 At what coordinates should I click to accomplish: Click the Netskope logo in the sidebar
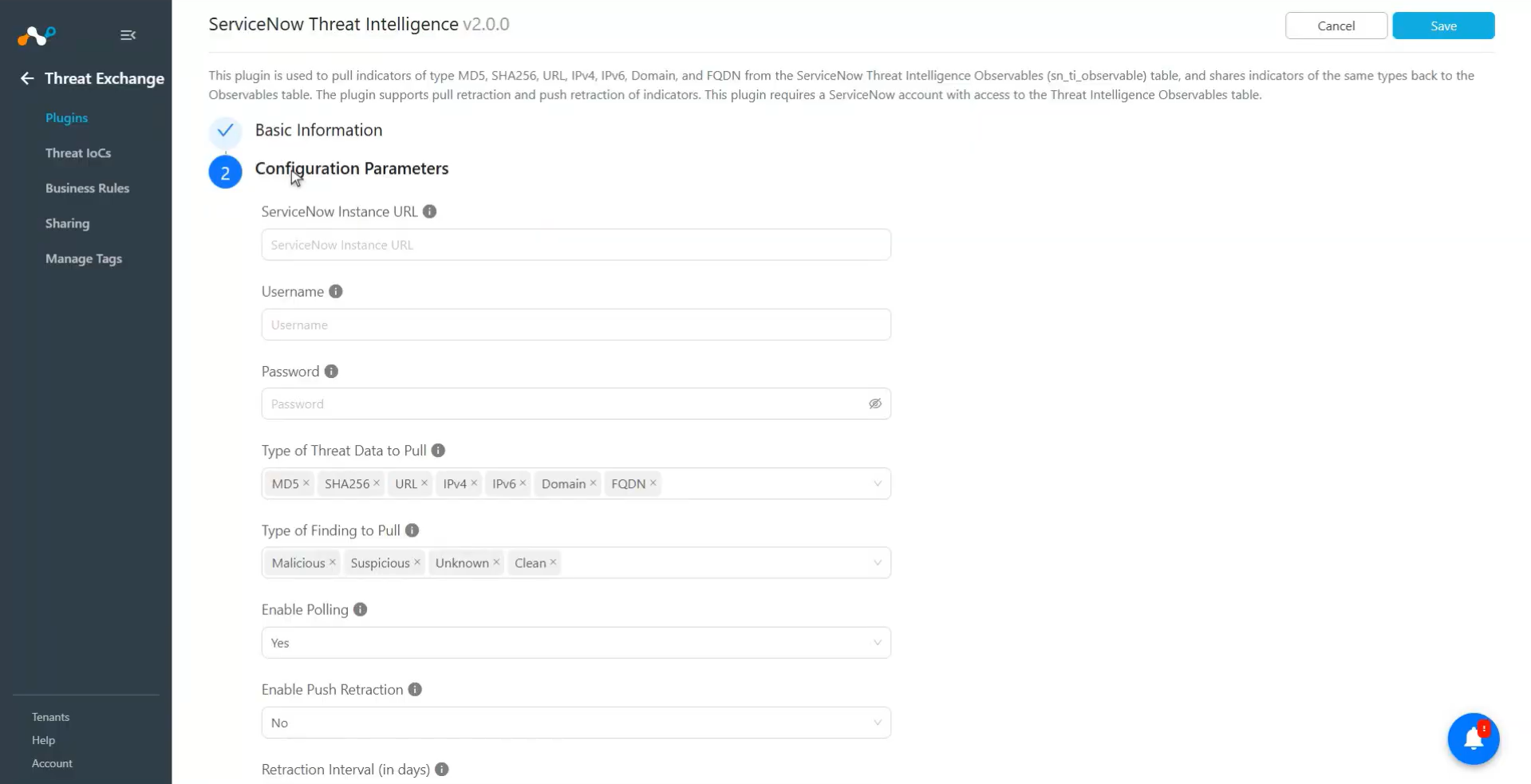coord(37,35)
